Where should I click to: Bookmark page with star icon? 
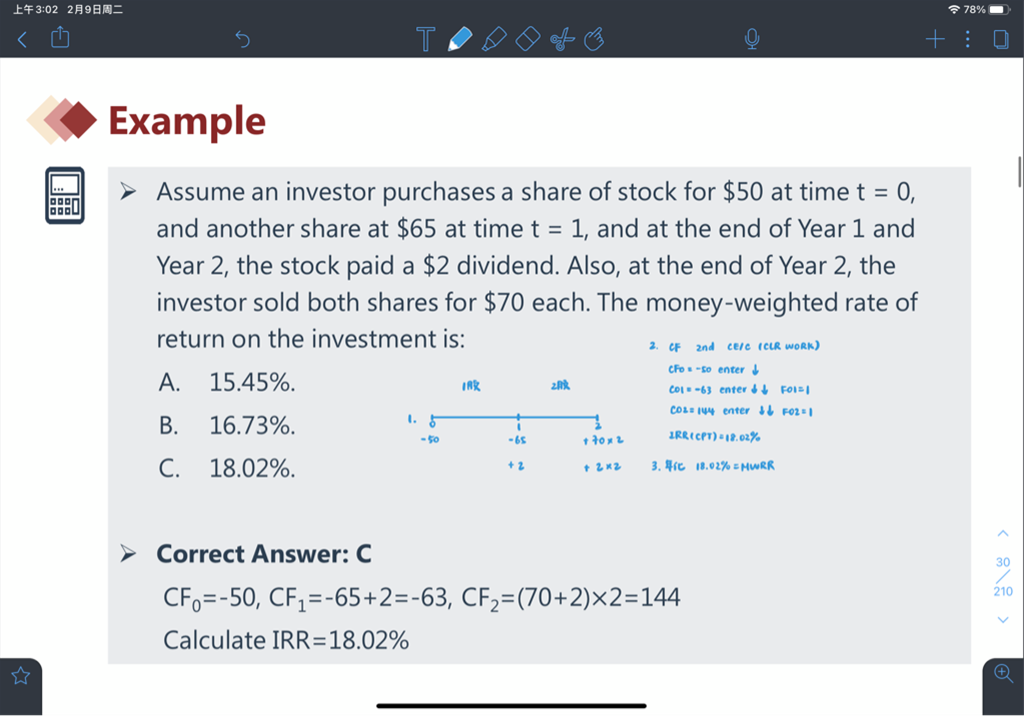tap(21, 675)
